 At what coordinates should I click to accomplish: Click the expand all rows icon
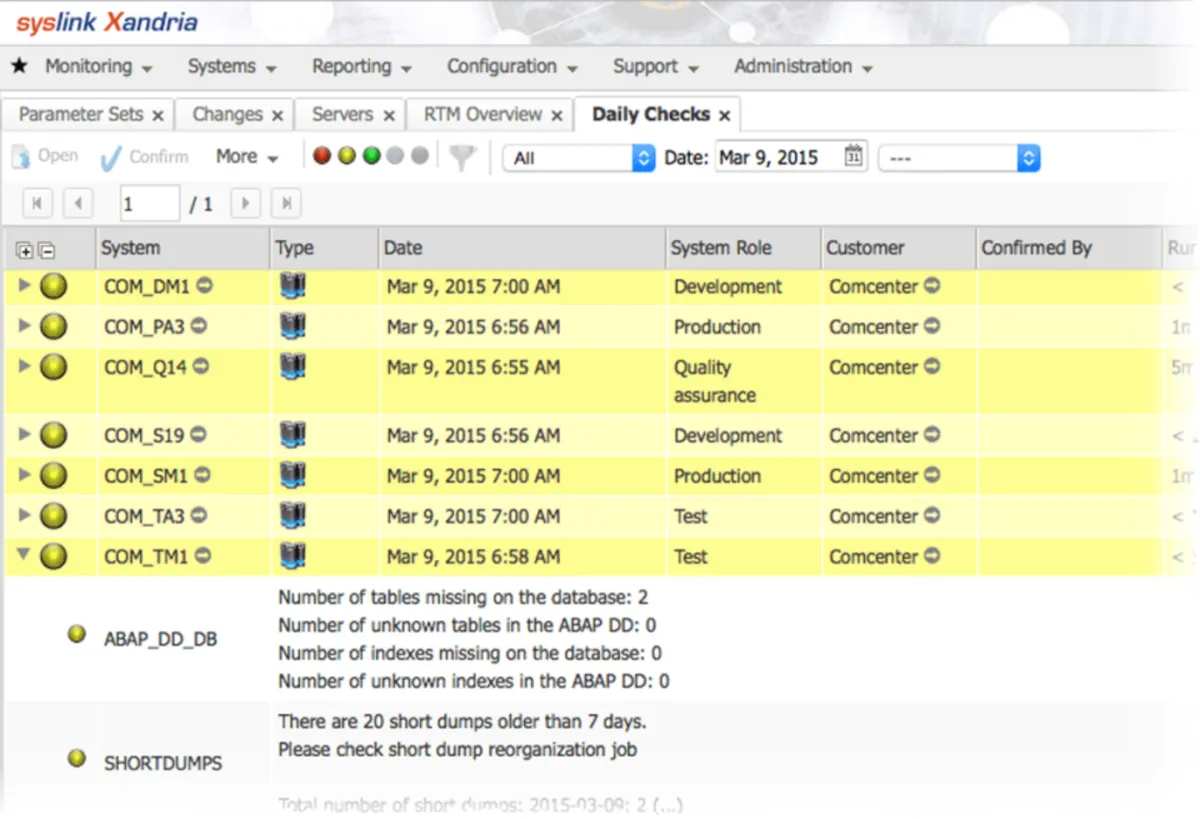tap(25, 250)
